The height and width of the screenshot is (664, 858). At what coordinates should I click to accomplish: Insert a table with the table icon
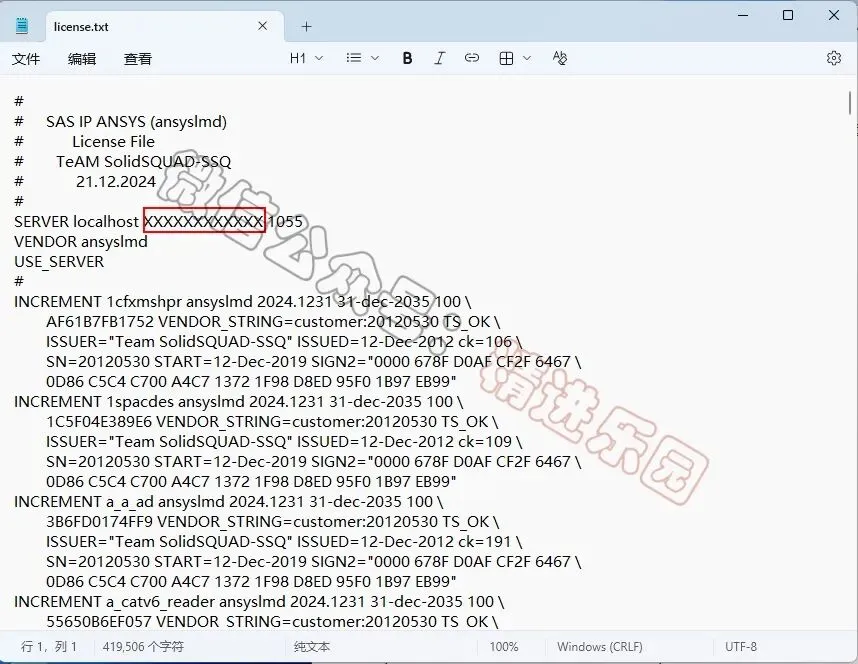click(506, 58)
